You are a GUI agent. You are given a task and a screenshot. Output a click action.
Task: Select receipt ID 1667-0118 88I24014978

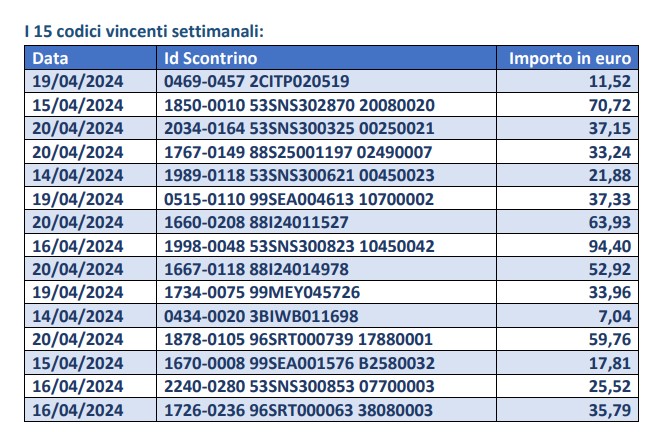coord(256,269)
